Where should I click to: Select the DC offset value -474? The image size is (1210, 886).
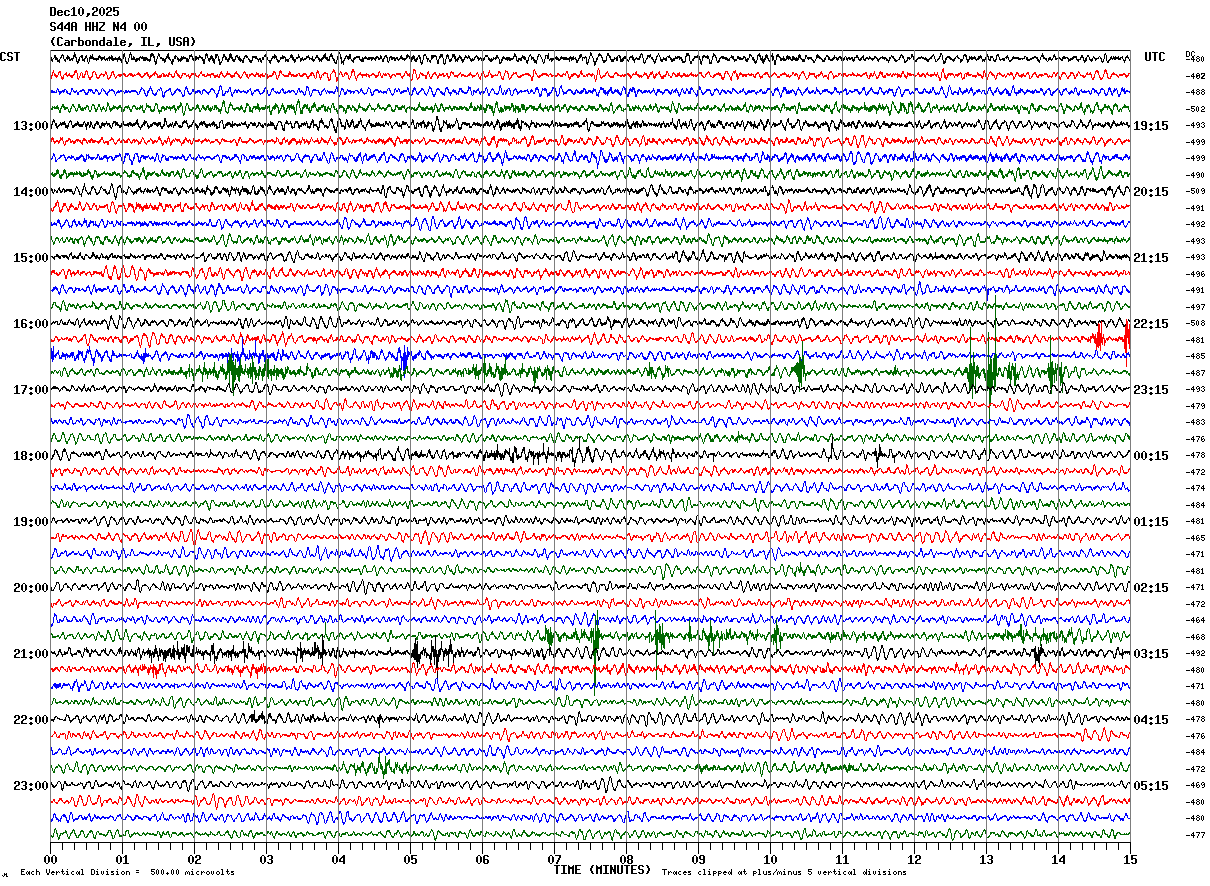point(1195,488)
